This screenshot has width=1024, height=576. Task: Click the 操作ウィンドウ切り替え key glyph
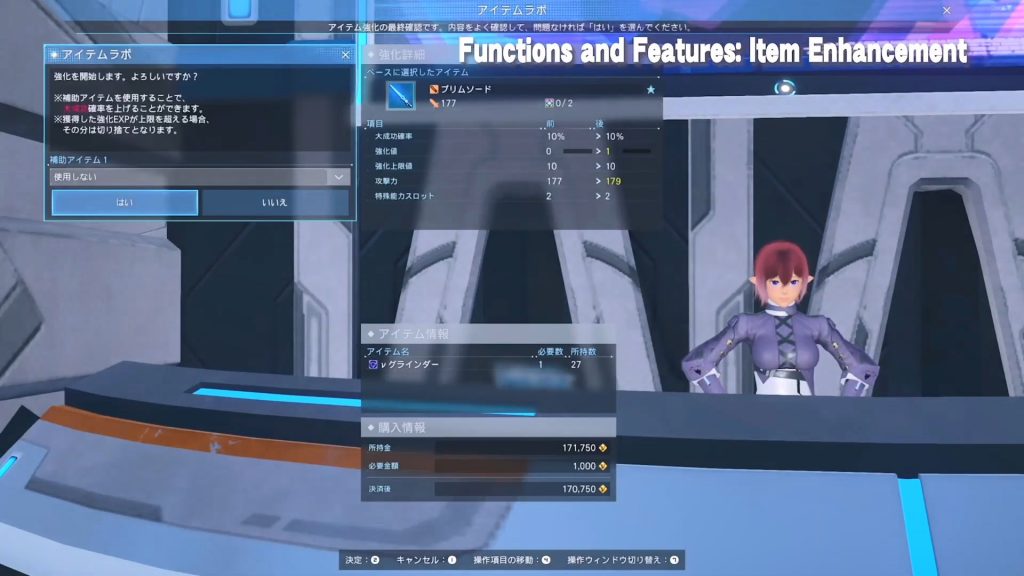674,560
